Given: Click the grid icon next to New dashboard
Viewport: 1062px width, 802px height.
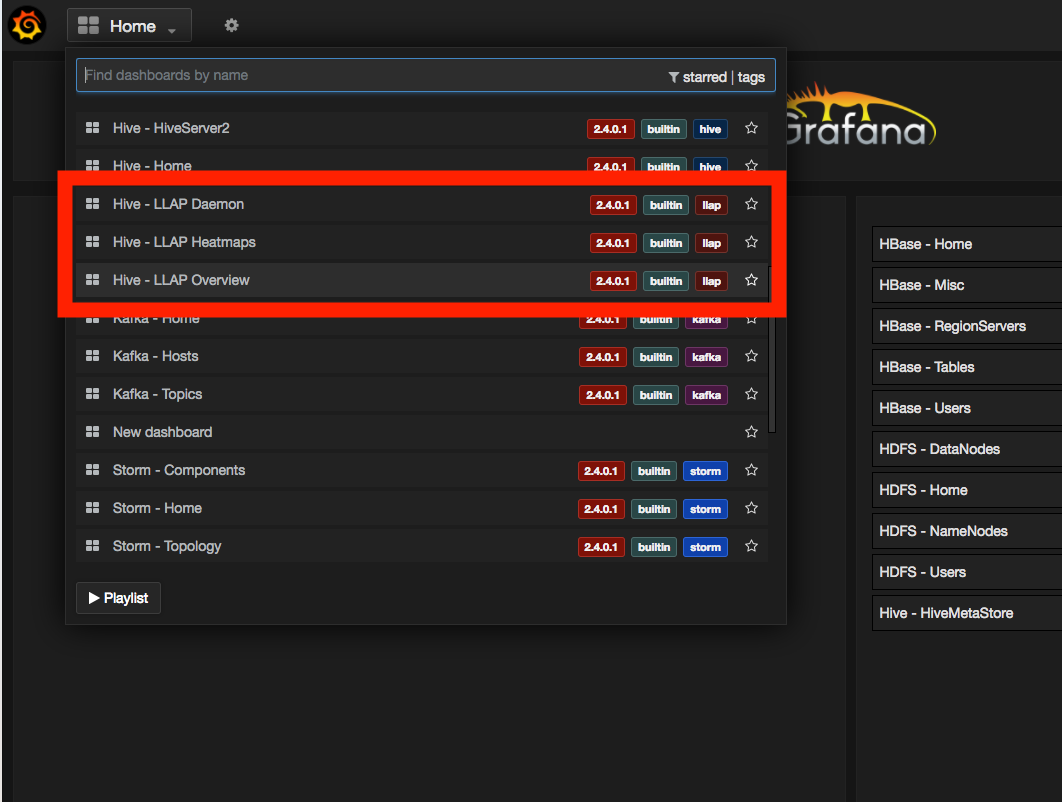Looking at the screenshot, I should click(92, 432).
